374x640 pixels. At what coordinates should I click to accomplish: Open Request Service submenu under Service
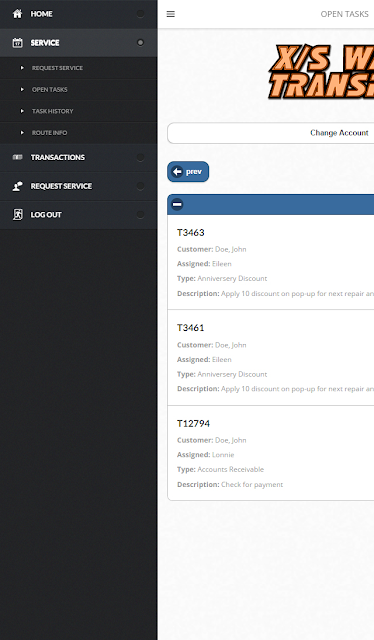point(78,68)
